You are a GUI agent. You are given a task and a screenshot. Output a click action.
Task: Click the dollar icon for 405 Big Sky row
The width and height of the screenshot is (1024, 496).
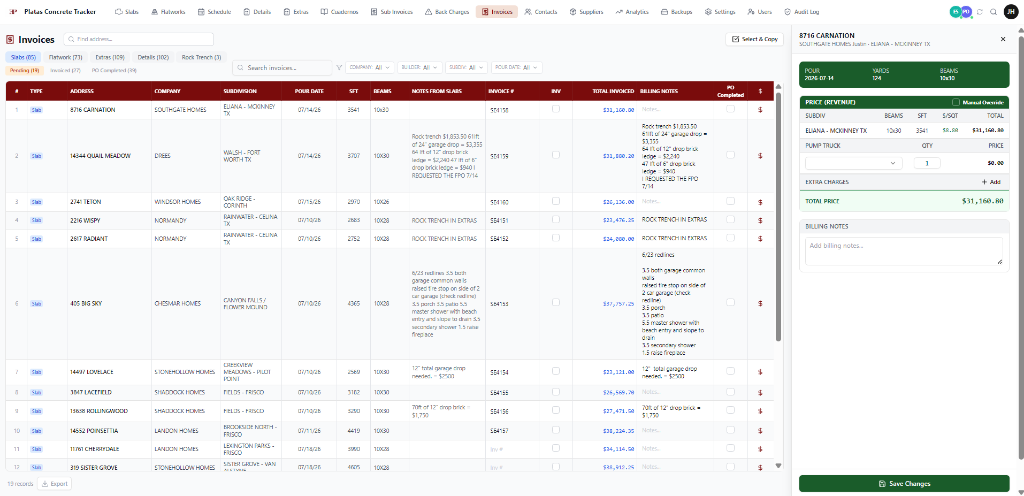(760, 303)
